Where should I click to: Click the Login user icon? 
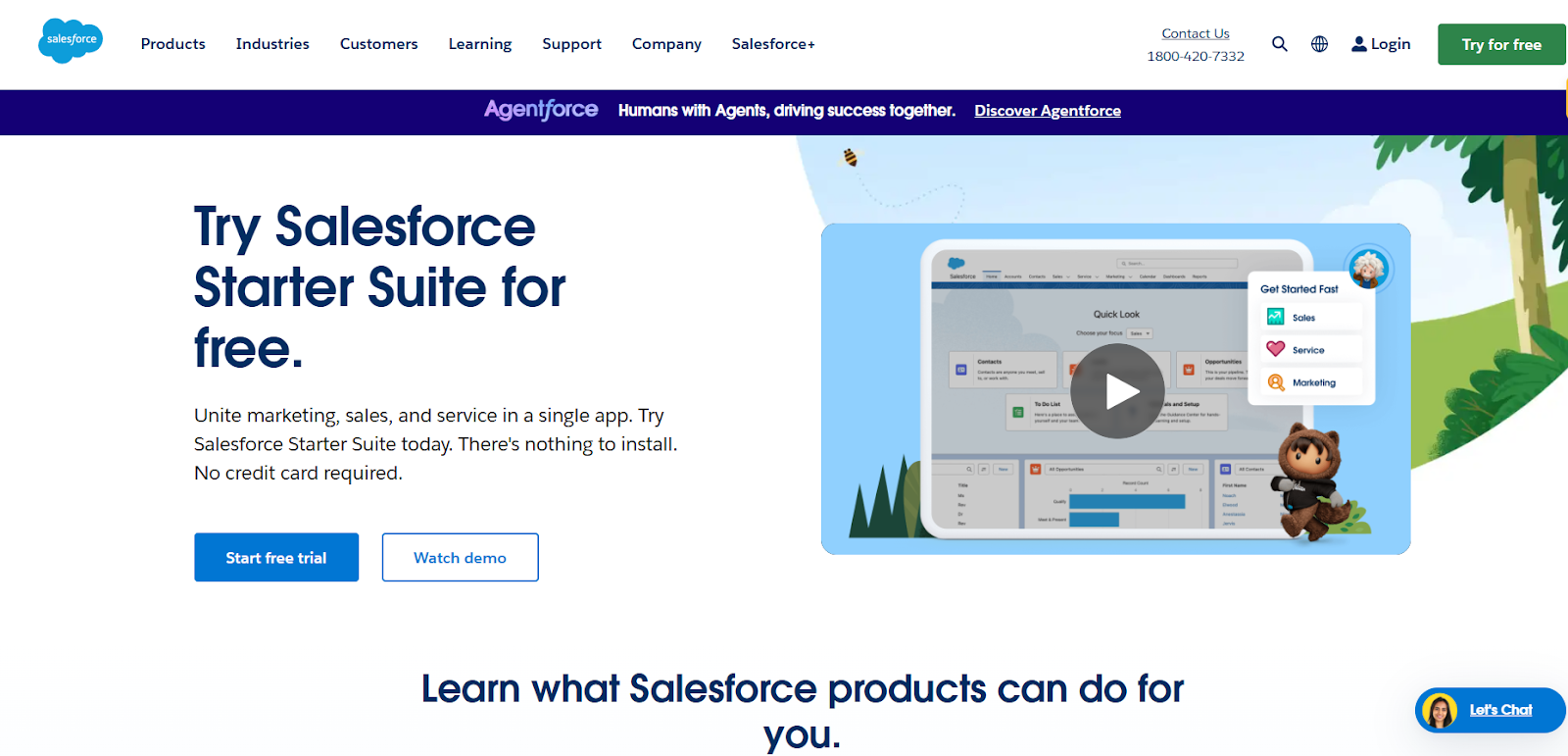click(x=1359, y=44)
